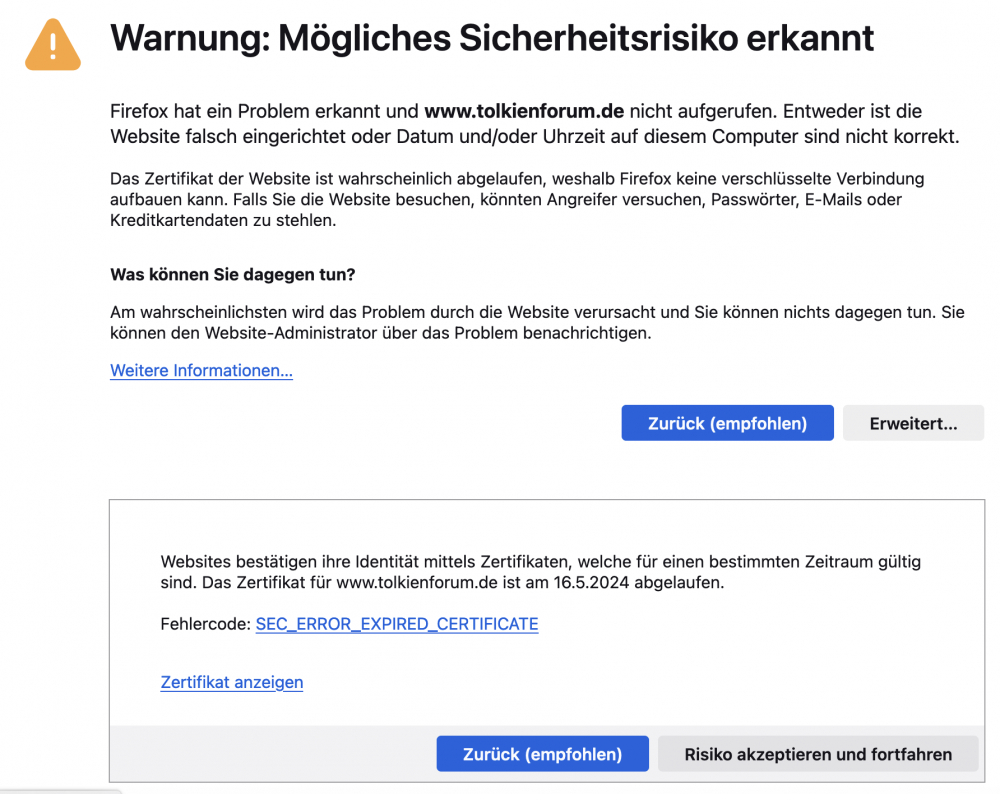The height and width of the screenshot is (794, 1000).
Task: Click the 'Fehlercode:' label
Action: pyautogui.click(x=205, y=624)
